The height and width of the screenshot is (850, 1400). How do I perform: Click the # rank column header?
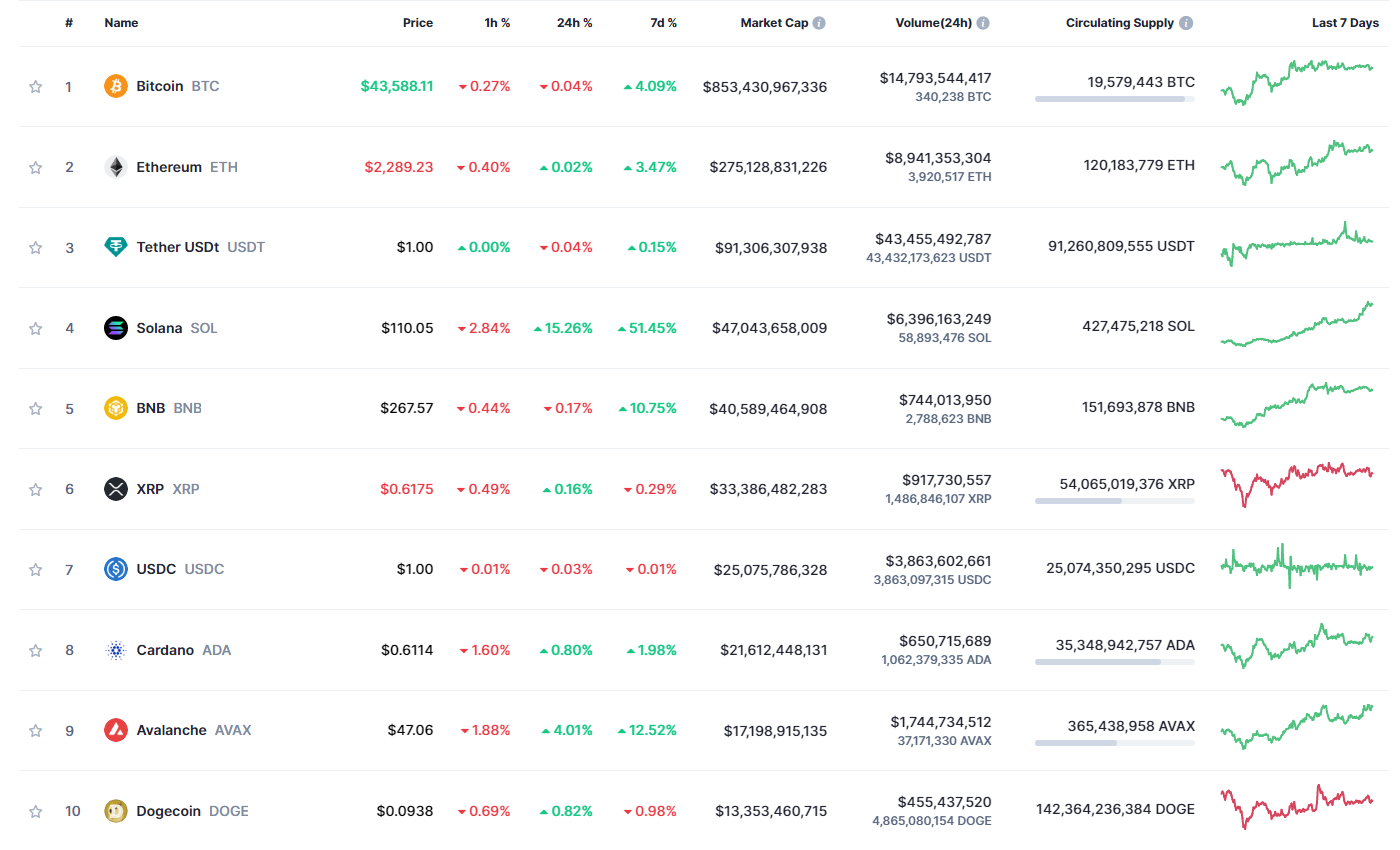click(x=69, y=23)
